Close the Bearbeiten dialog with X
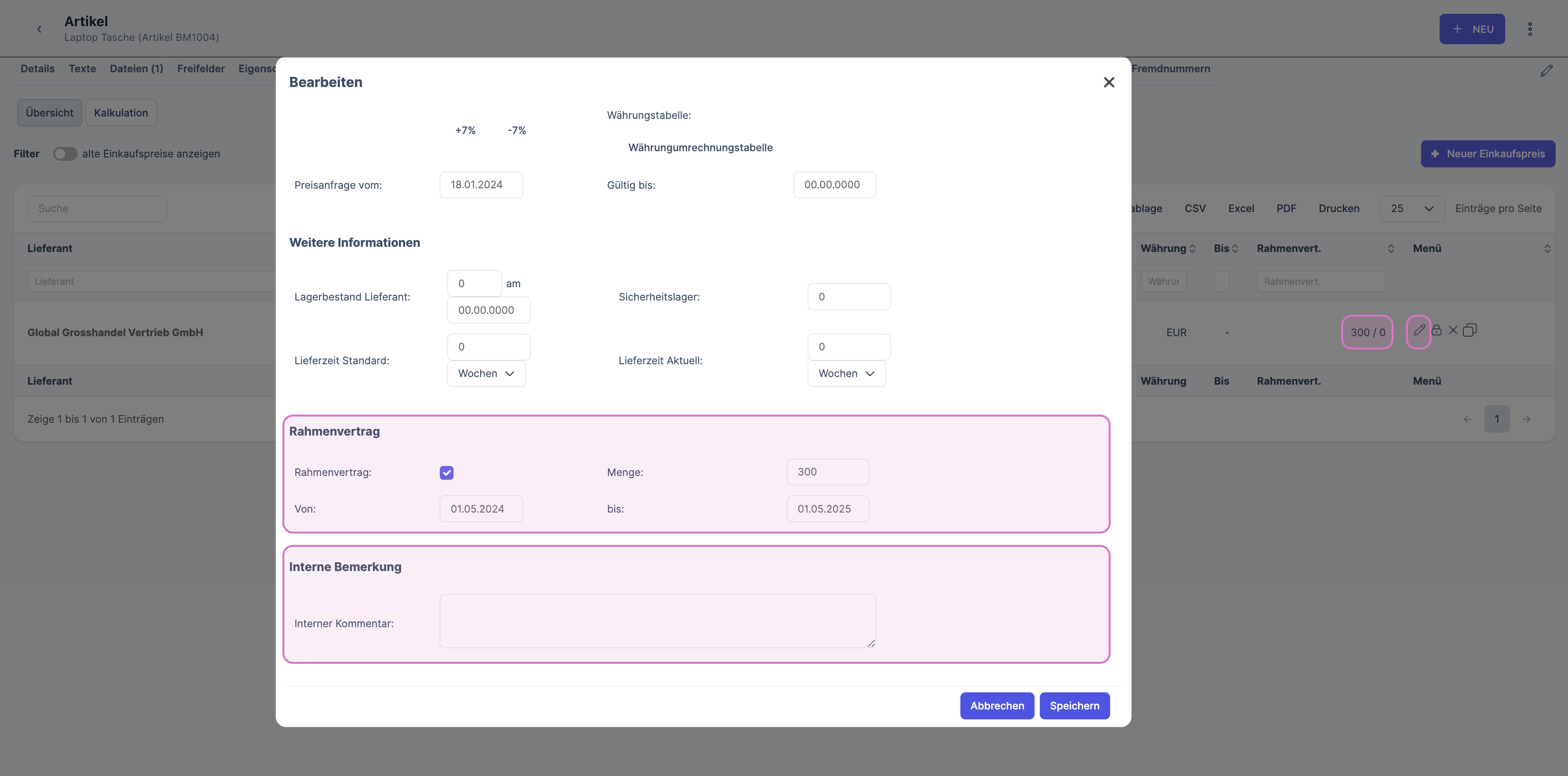Viewport: 1568px width, 776px height. [1108, 82]
